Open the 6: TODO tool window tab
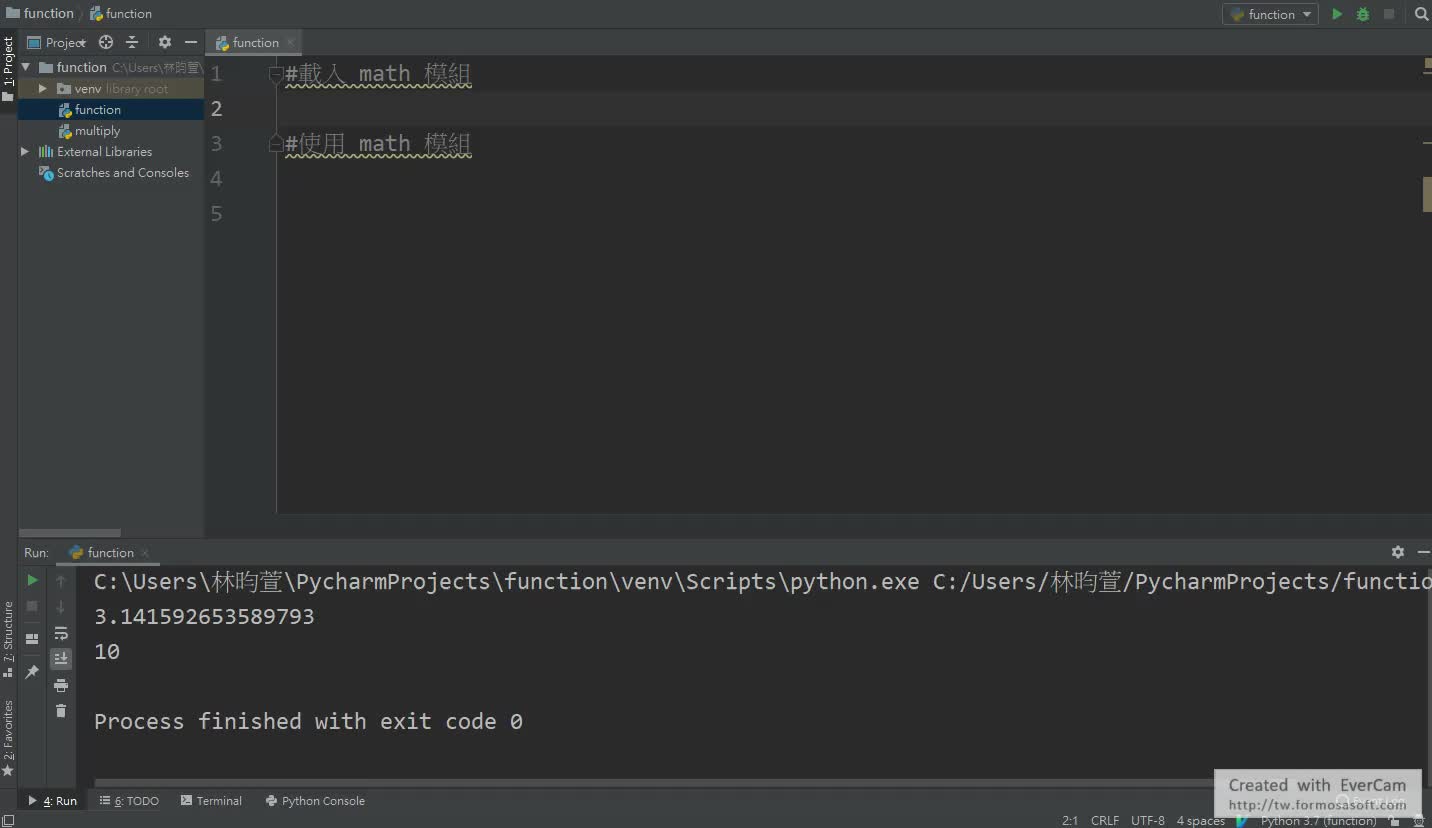Screen dimensions: 1432x828 (130, 801)
